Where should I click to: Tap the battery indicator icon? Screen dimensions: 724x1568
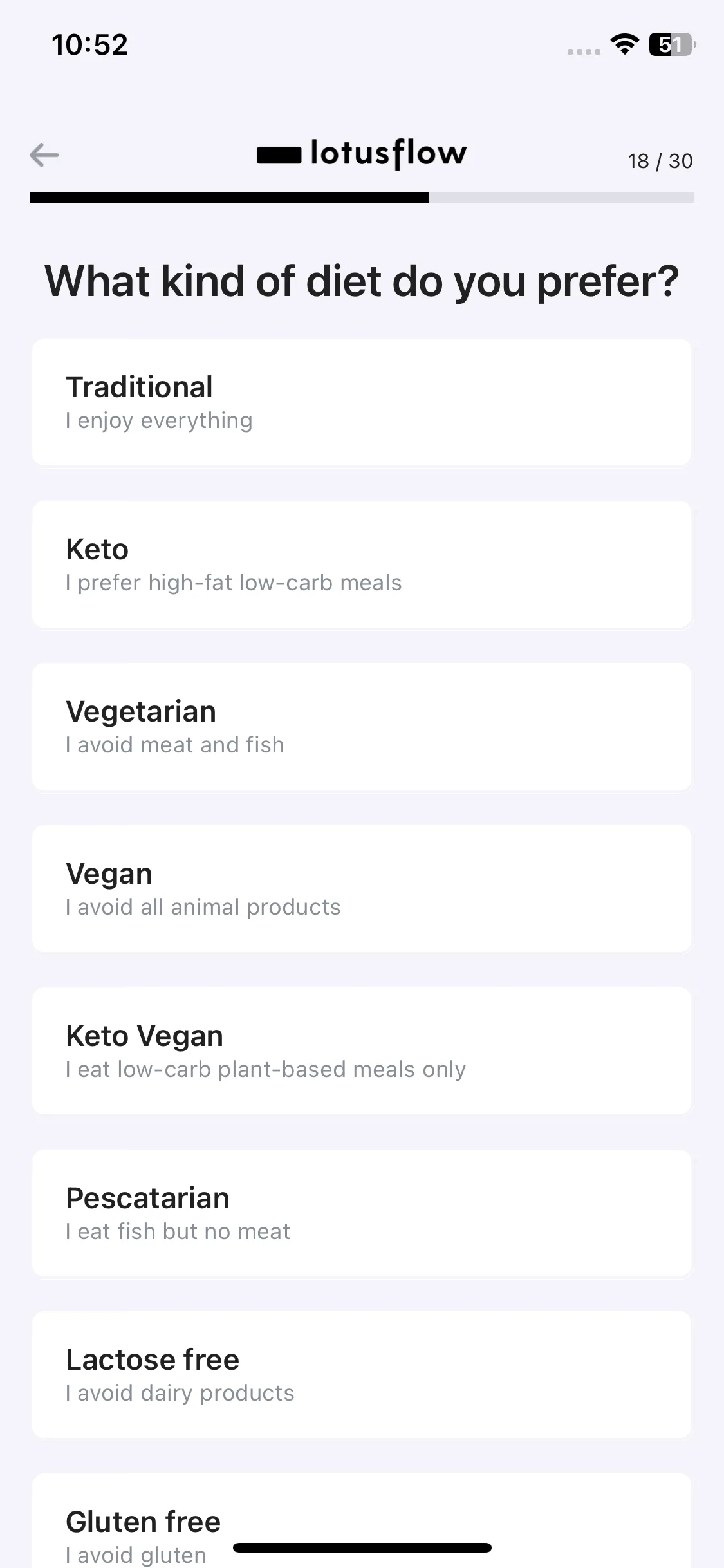point(672,44)
